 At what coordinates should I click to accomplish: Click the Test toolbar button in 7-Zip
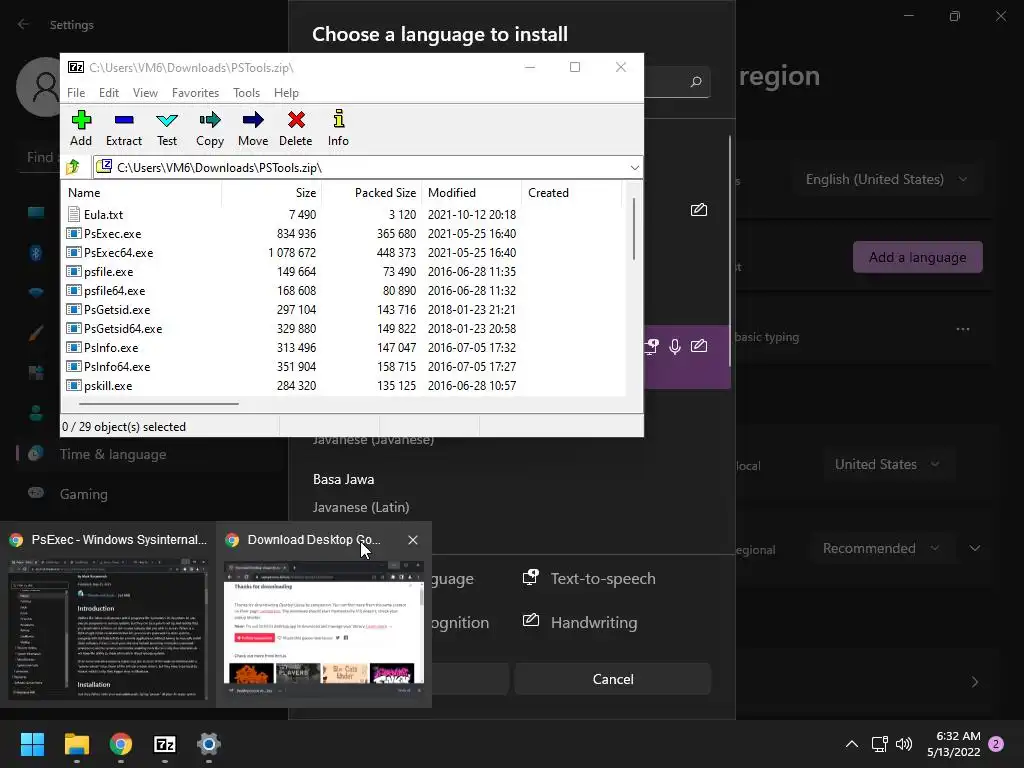point(167,129)
